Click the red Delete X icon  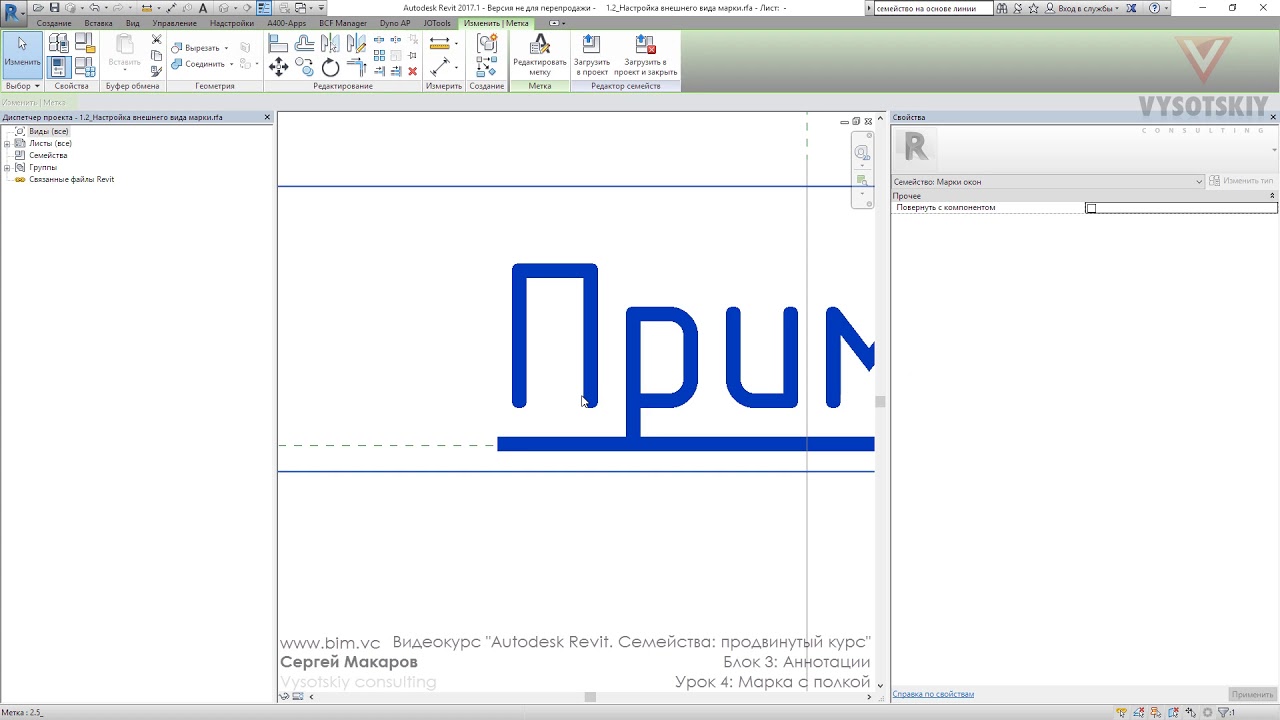(413, 71)
